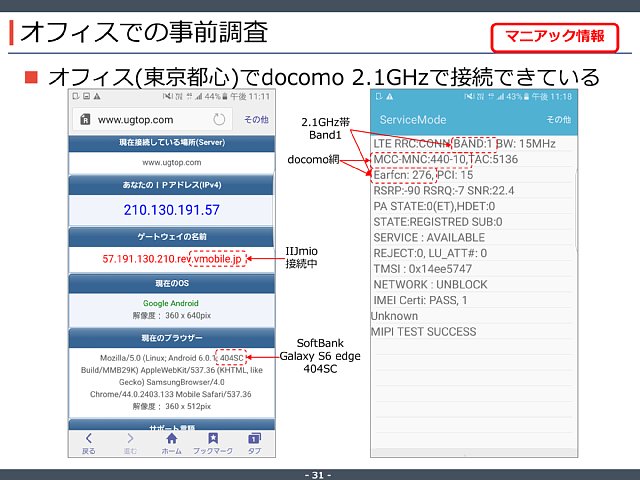This screenshot has height=480, width=640.
Task: Select the Earfcn: 276, PCI: 15 row
Action: [473, 175]
